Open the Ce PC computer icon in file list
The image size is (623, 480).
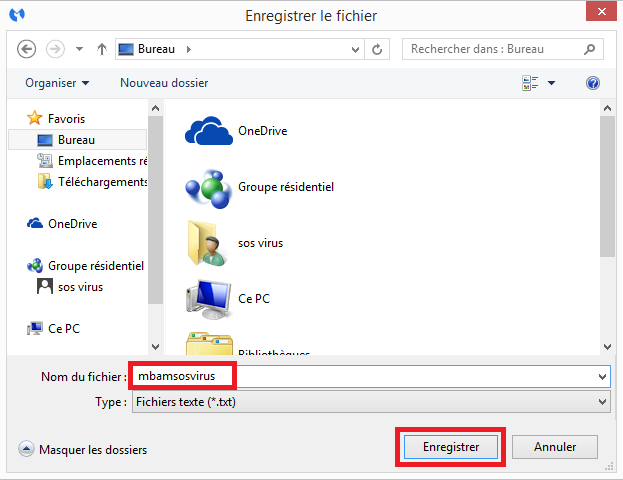[x=208, y=298]
